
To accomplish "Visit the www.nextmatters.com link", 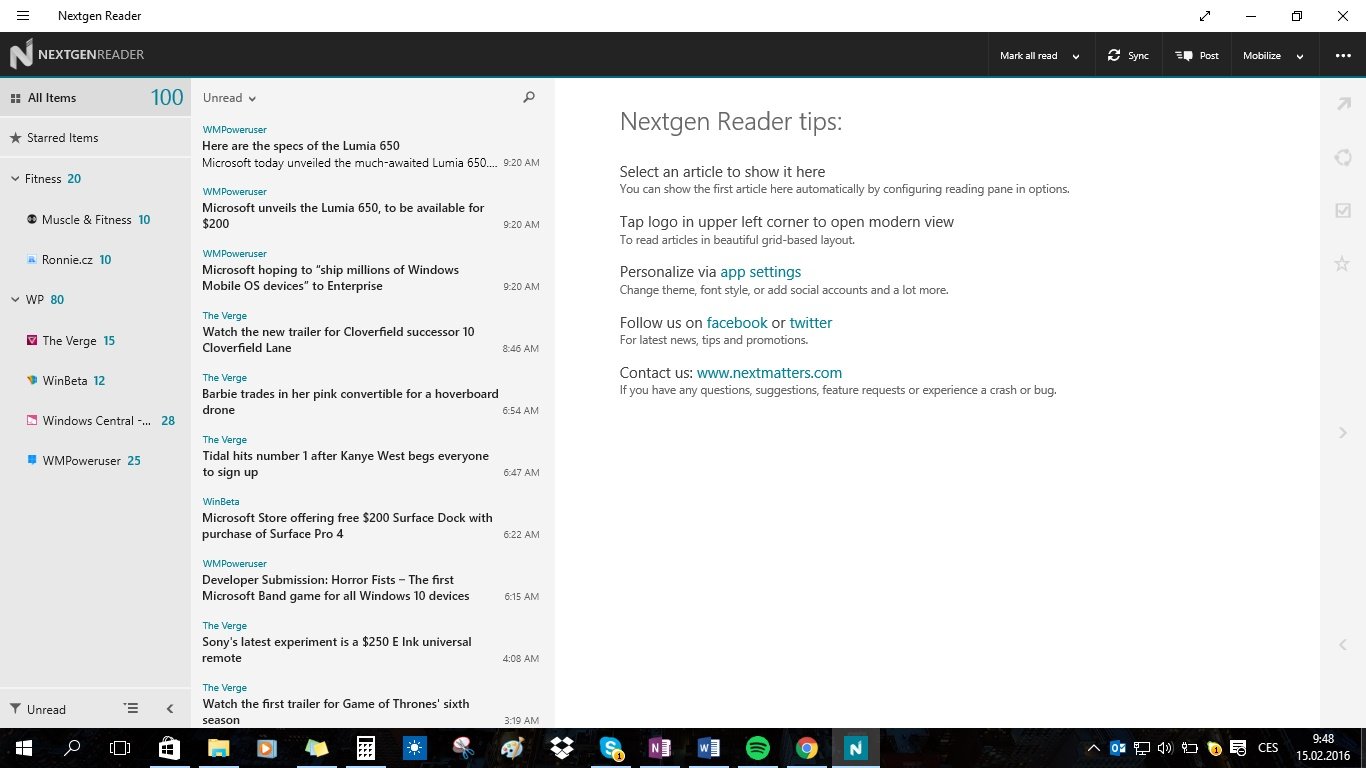I will click(769, 373).
